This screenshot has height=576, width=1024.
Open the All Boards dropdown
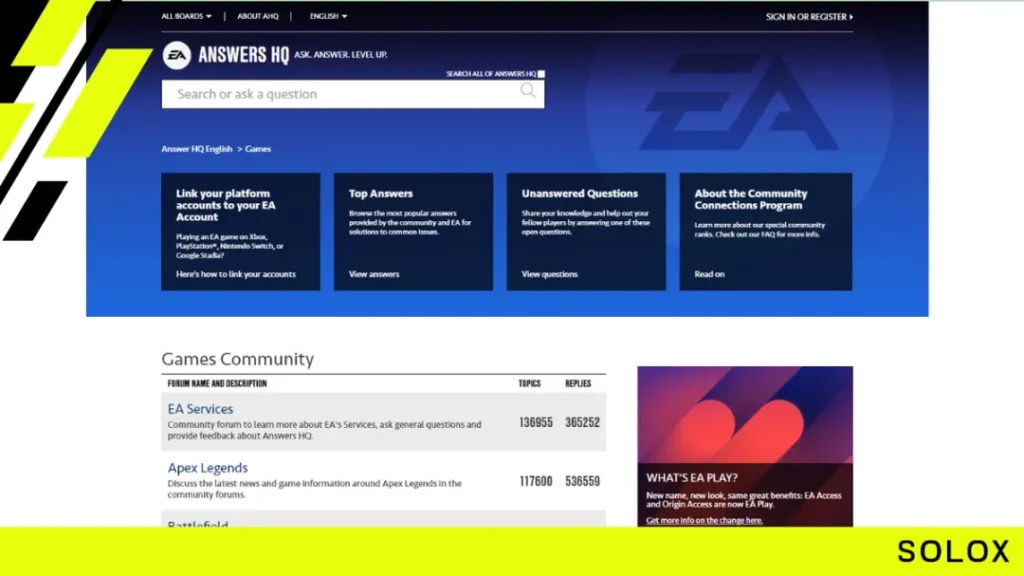click(x=186, y=16)
